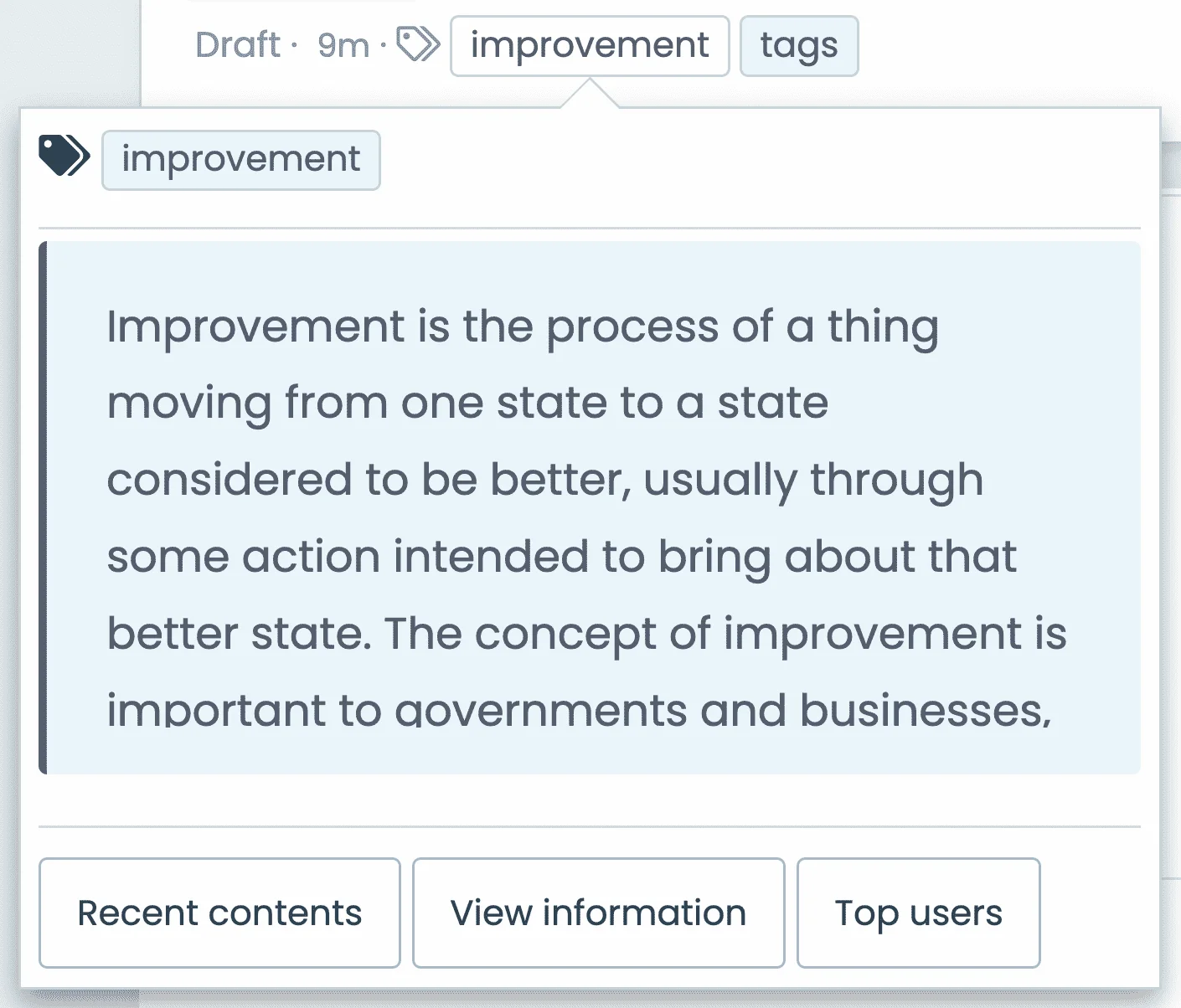Click the solid tag icon in popup
1181x1008 pixels.
click(x=64, y=156)
